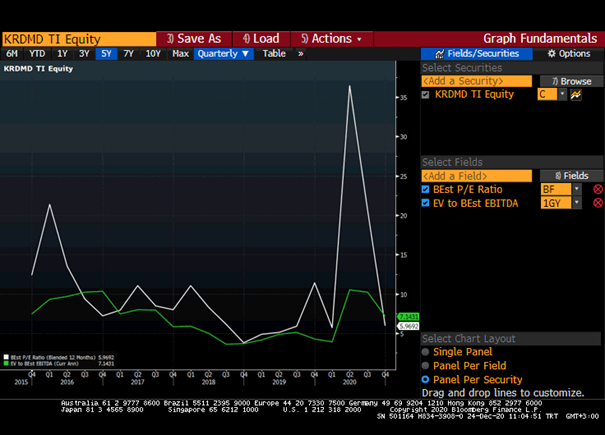
Task: Select the Panel Per Security layout
Action: pos(425,379)
